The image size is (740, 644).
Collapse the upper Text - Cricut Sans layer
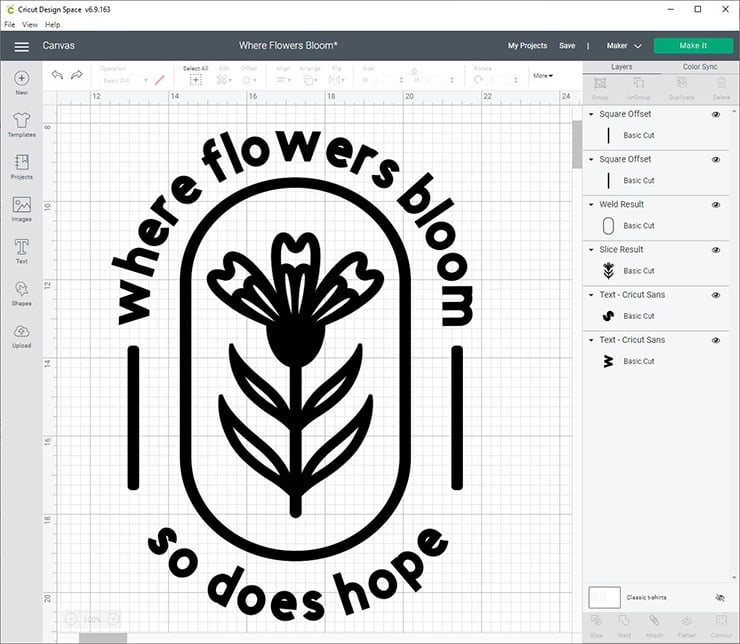coord(591,295)
